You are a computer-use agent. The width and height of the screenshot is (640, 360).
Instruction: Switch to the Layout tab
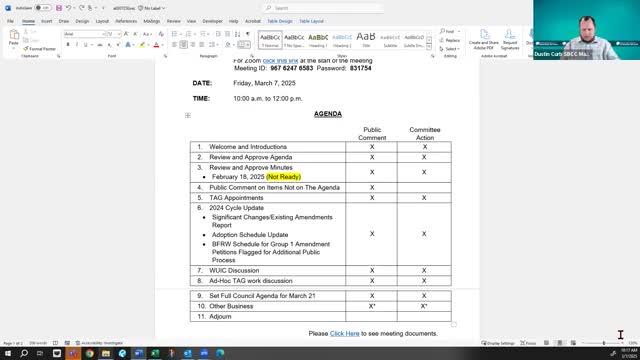(x=102, y=21)
